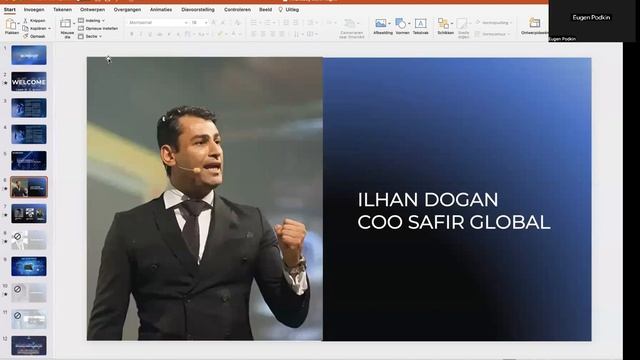Open the Beeld tab
Screen dimensions: 640x360
point(265,9)
